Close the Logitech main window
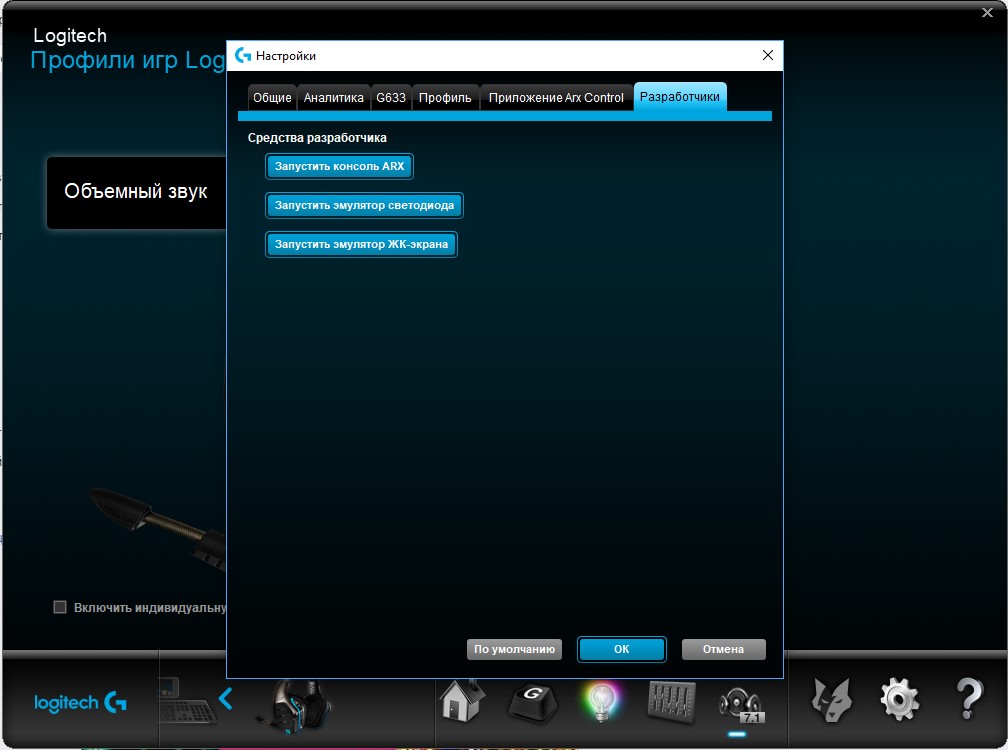The width and height of the screenshot is (1008, 750). click(x=987, y=12)
